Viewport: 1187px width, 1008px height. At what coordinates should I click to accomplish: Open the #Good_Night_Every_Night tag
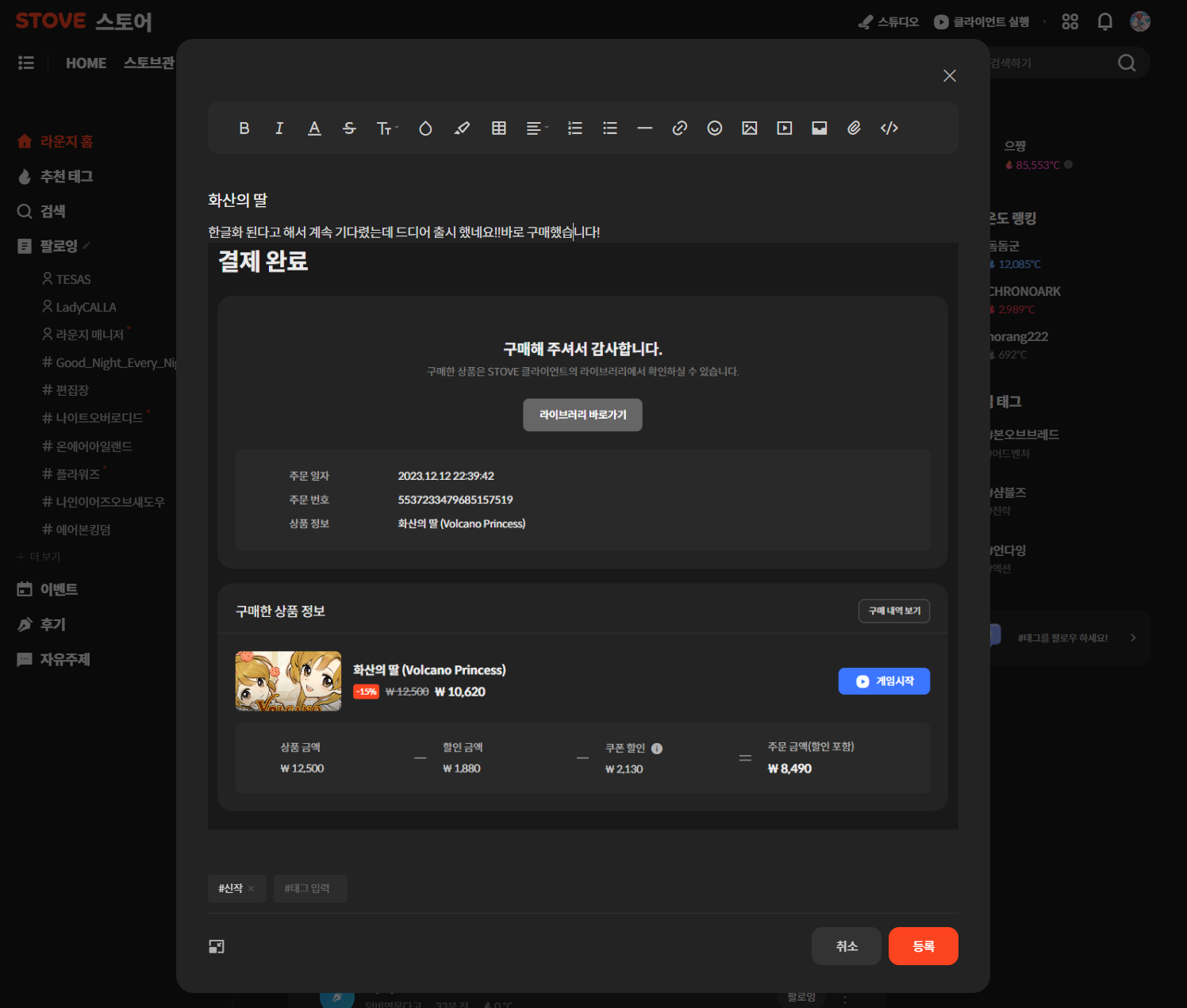pos(109,362)
